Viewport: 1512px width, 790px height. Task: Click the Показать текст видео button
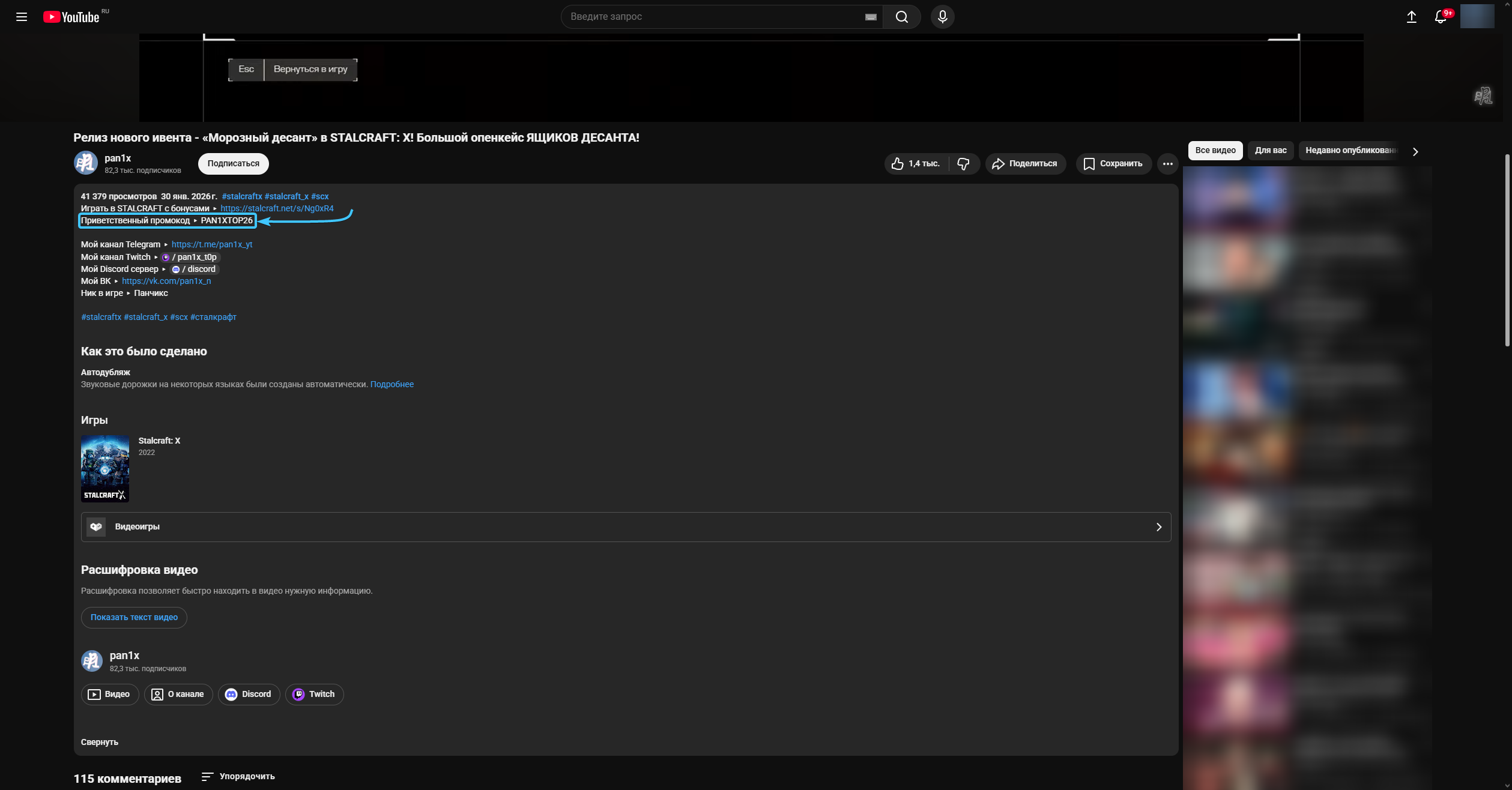click(134, 618)
